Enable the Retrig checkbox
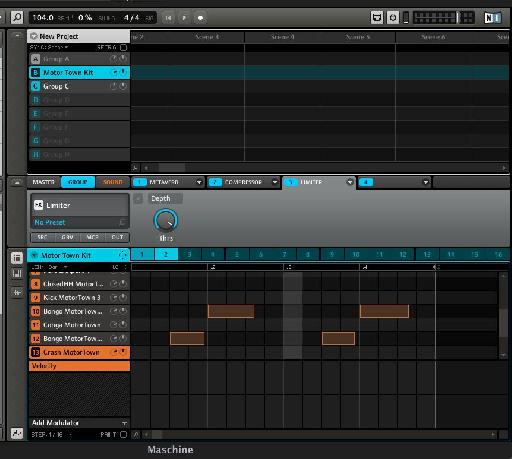The width and height of the screenshot is (512, 459). pyautogui.click(x=123, y=47)
